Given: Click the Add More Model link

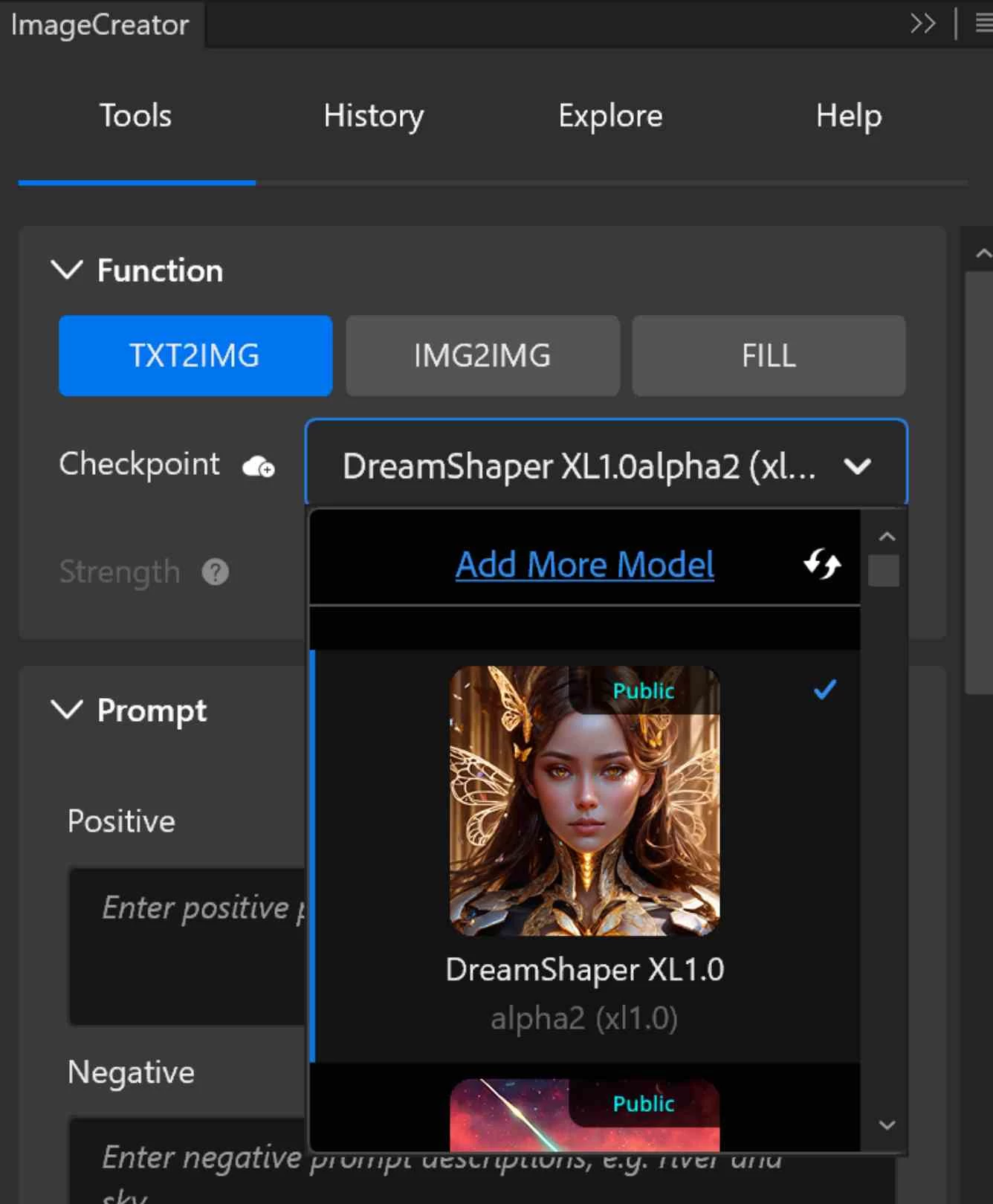Looking at the screenshot, I should click(x=585, y=564).
